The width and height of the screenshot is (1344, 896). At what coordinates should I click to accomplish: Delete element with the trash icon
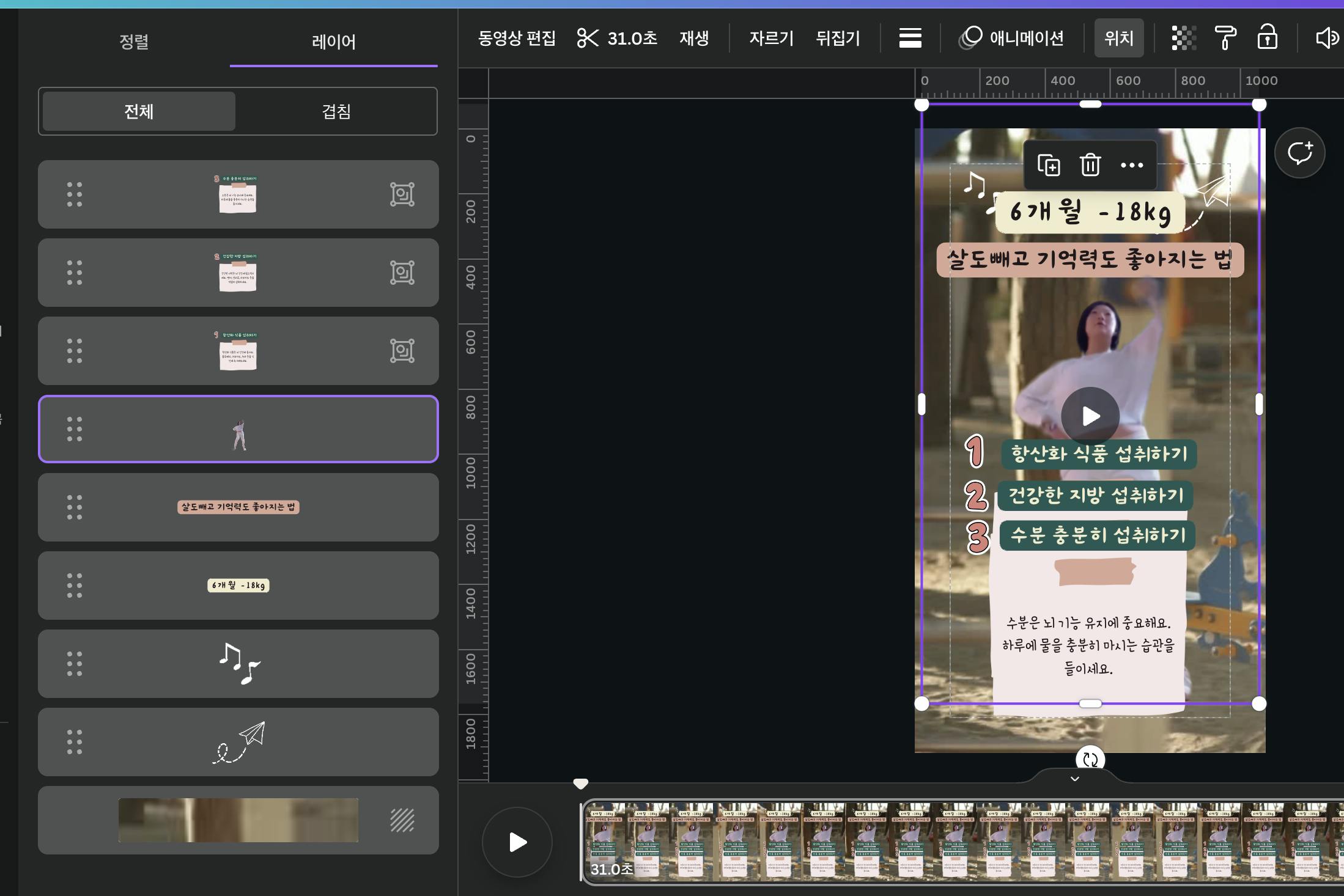pos(1090,165)
